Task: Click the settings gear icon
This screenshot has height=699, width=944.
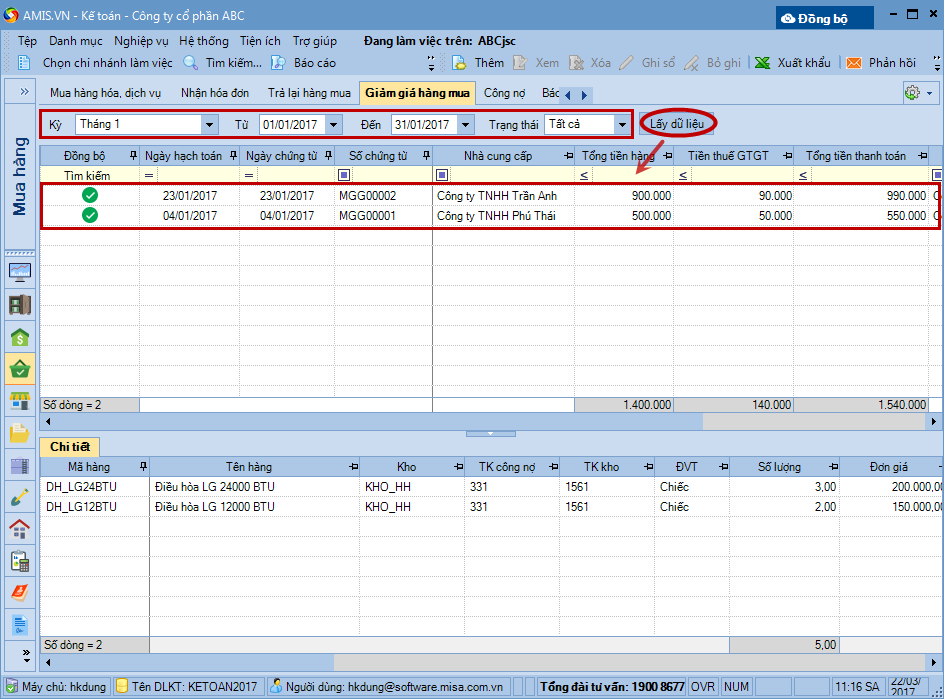Action: [x=911, y=93]
